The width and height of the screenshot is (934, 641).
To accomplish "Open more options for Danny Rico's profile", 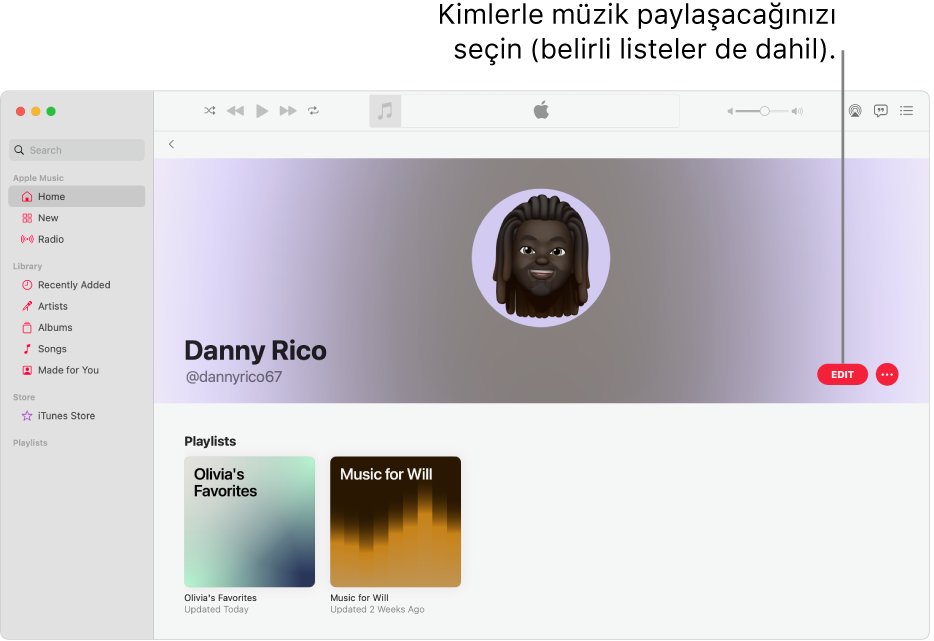I will coord(887,374).
